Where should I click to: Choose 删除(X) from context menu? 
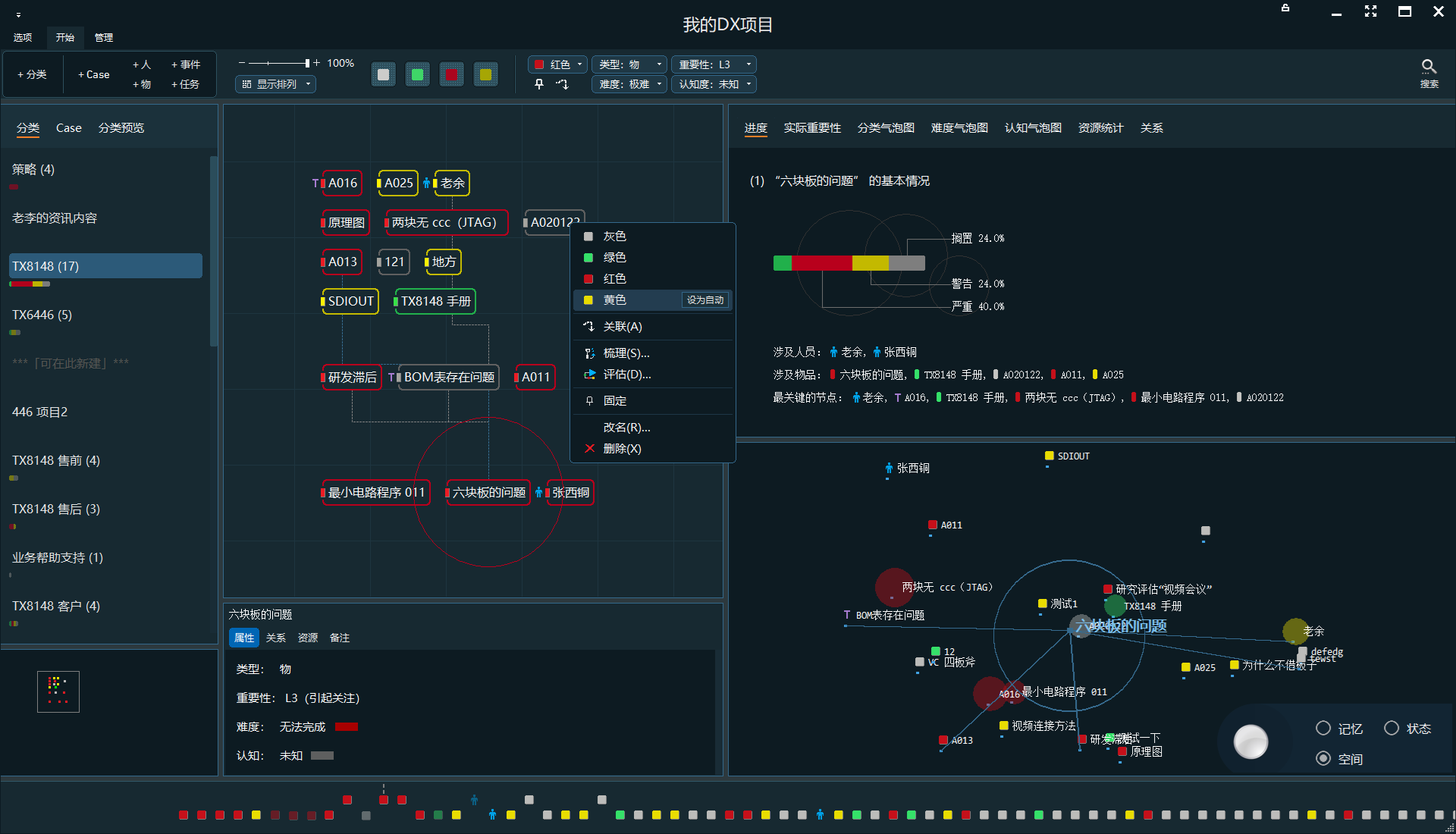pos(652,449)
